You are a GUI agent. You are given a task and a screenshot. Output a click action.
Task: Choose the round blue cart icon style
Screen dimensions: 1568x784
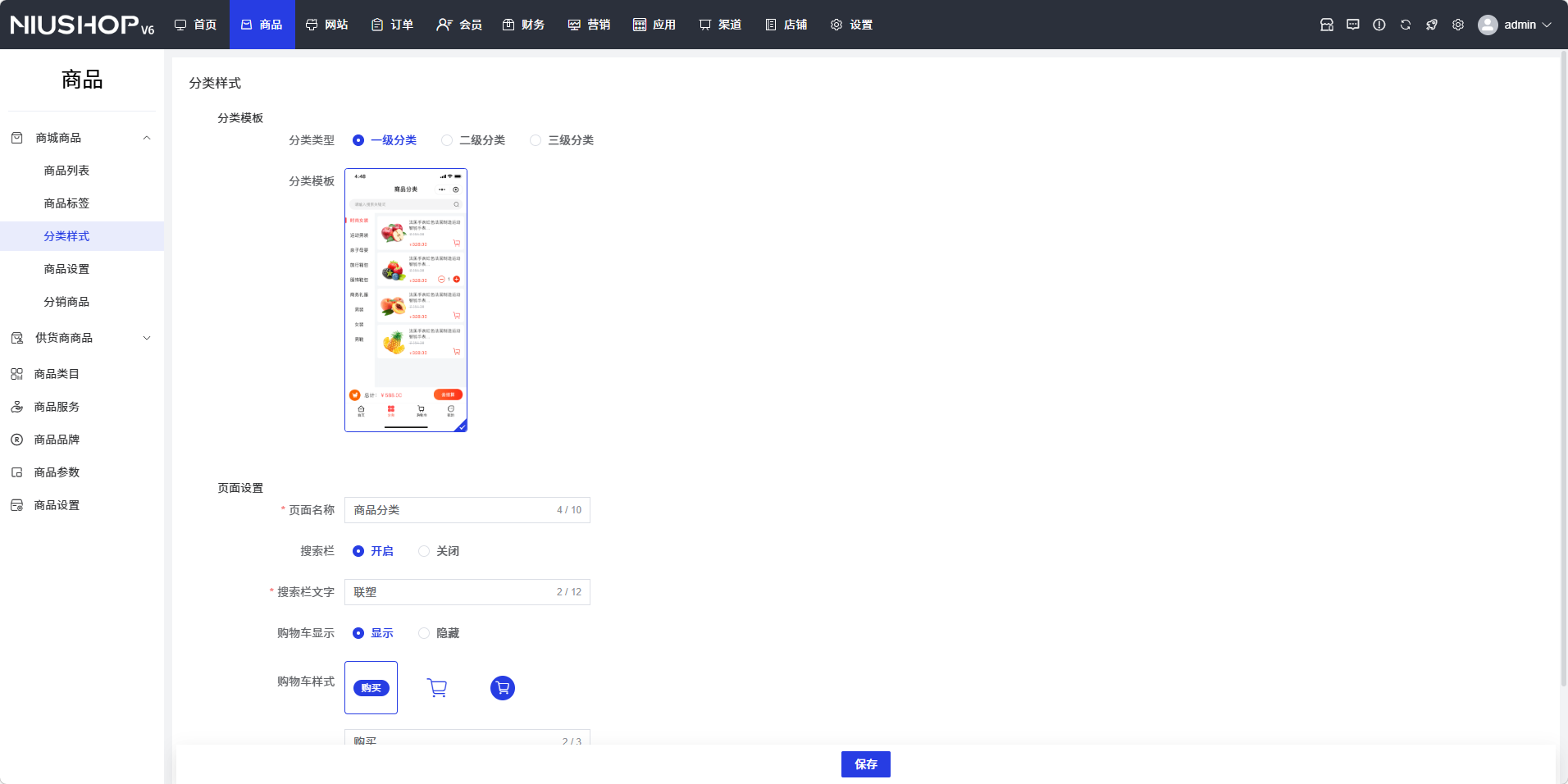tap(502, 688)
